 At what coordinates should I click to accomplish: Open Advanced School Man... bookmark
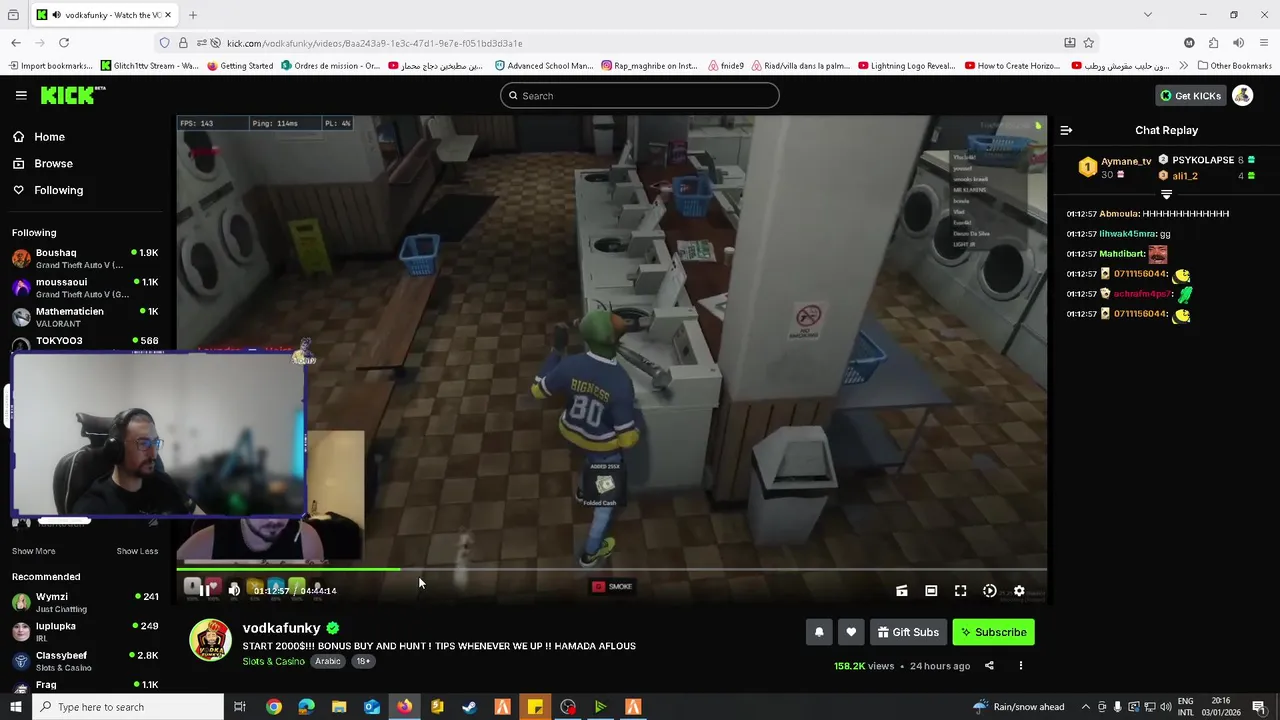click(x=544, y=66)
